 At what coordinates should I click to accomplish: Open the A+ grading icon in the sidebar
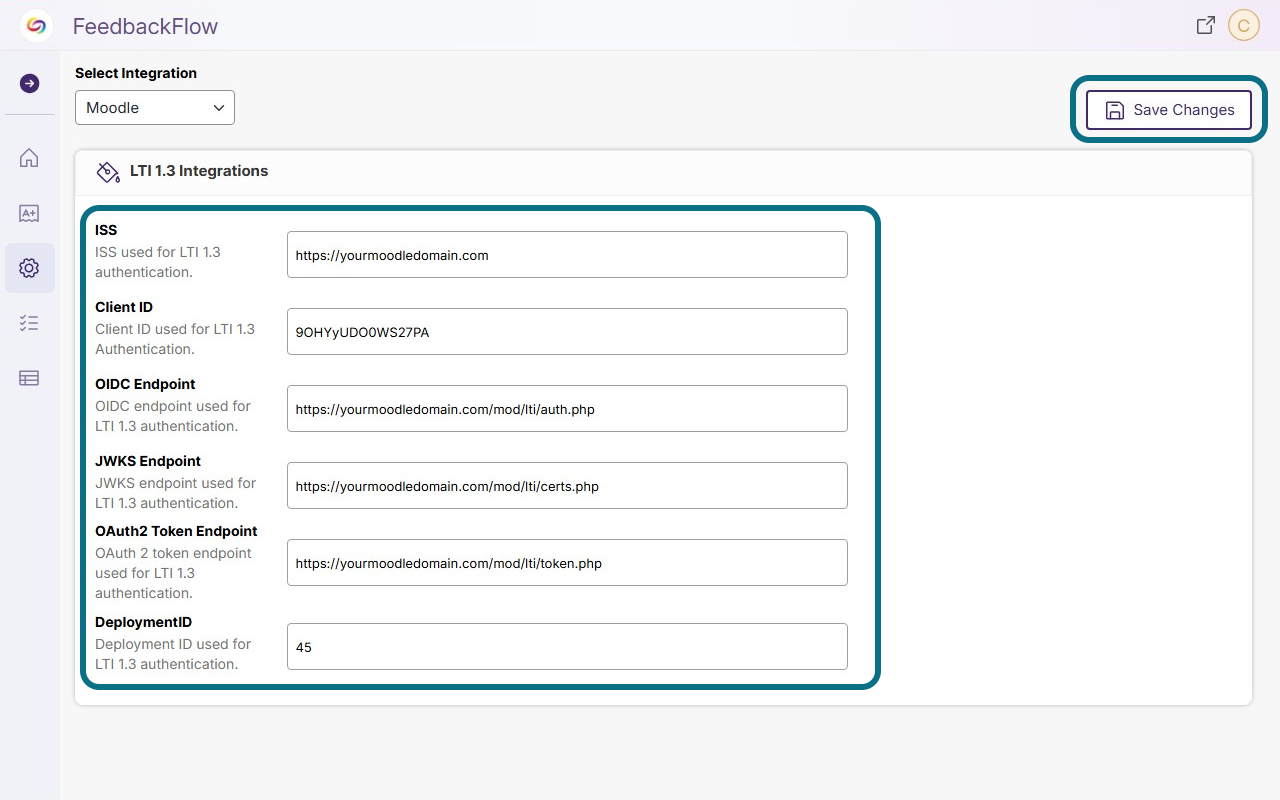[x=29, y=213]
